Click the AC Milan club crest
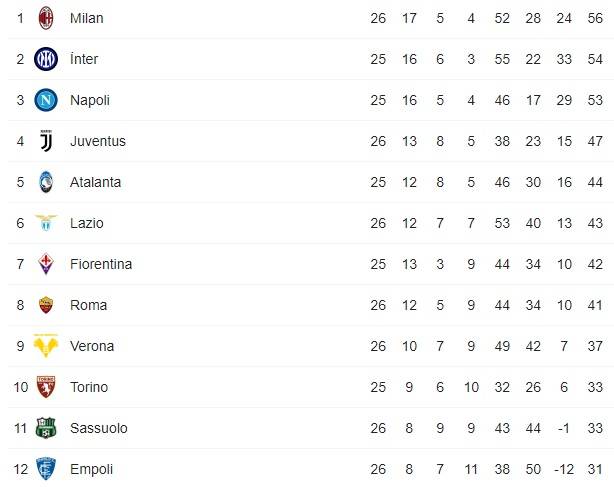Viewport: 614px width, 487px height. click(x=46, y=18)
